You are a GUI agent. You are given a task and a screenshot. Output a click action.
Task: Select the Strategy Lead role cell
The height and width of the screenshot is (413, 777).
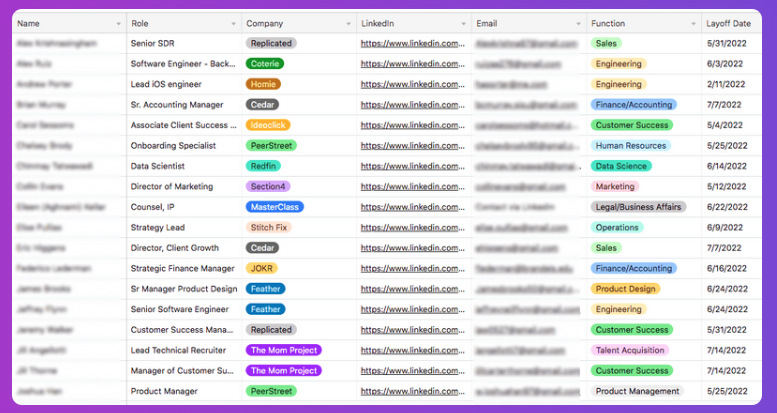pyautogui.click(x=184, y=228)
